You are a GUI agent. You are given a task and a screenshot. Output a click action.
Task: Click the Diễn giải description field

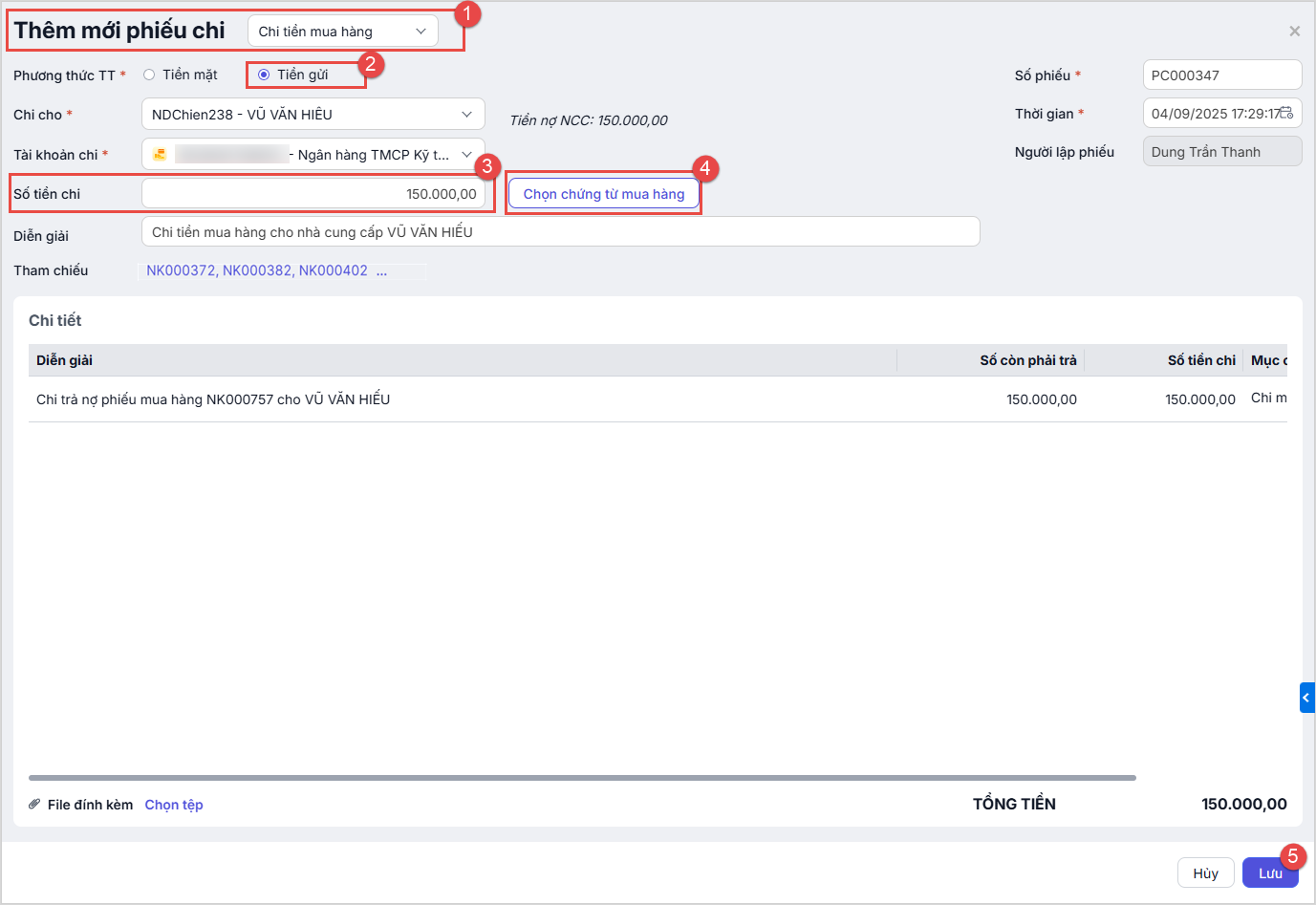pyautogui.click(x=561, y=231)
